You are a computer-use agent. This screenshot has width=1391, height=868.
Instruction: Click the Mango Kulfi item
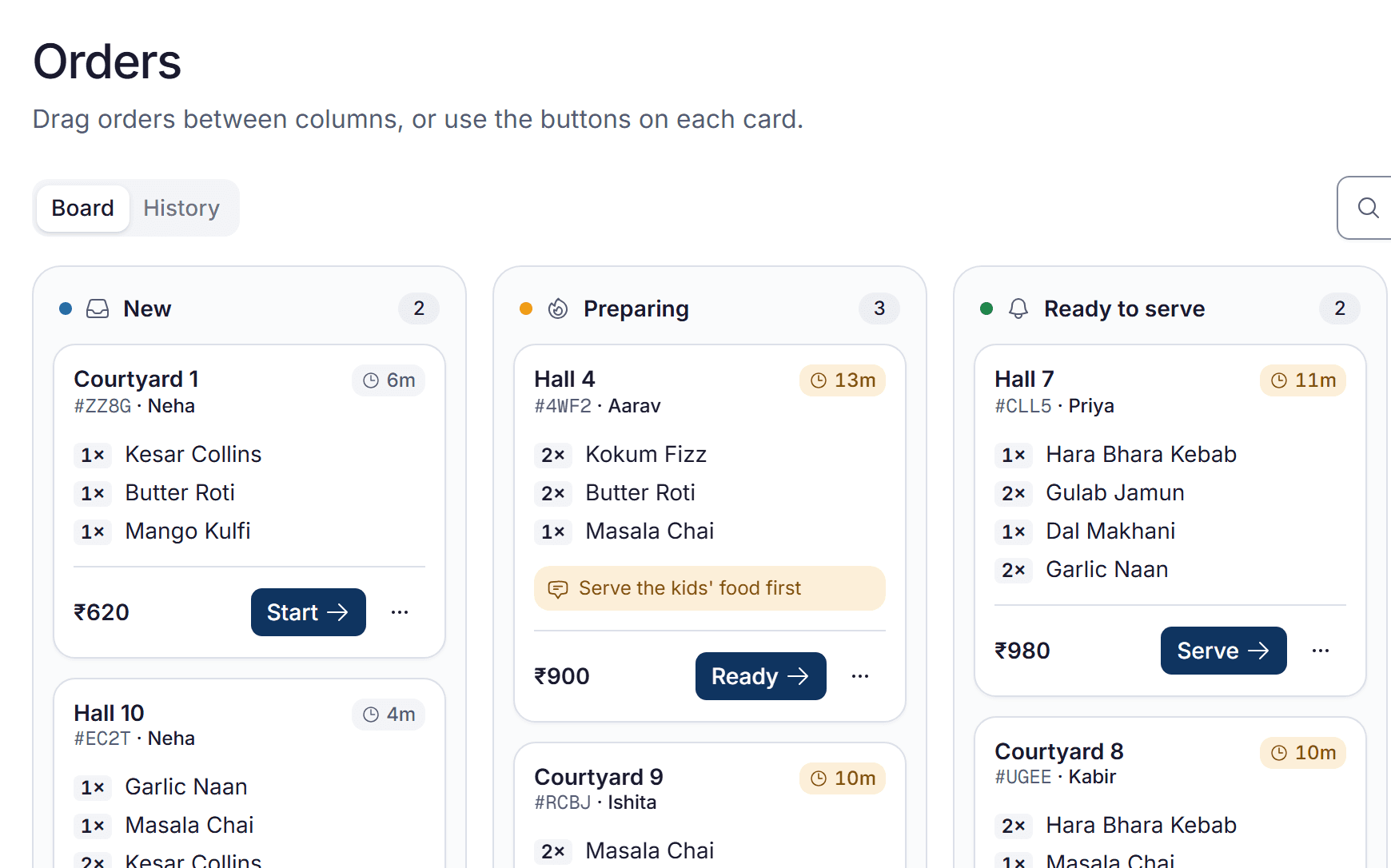188,531
